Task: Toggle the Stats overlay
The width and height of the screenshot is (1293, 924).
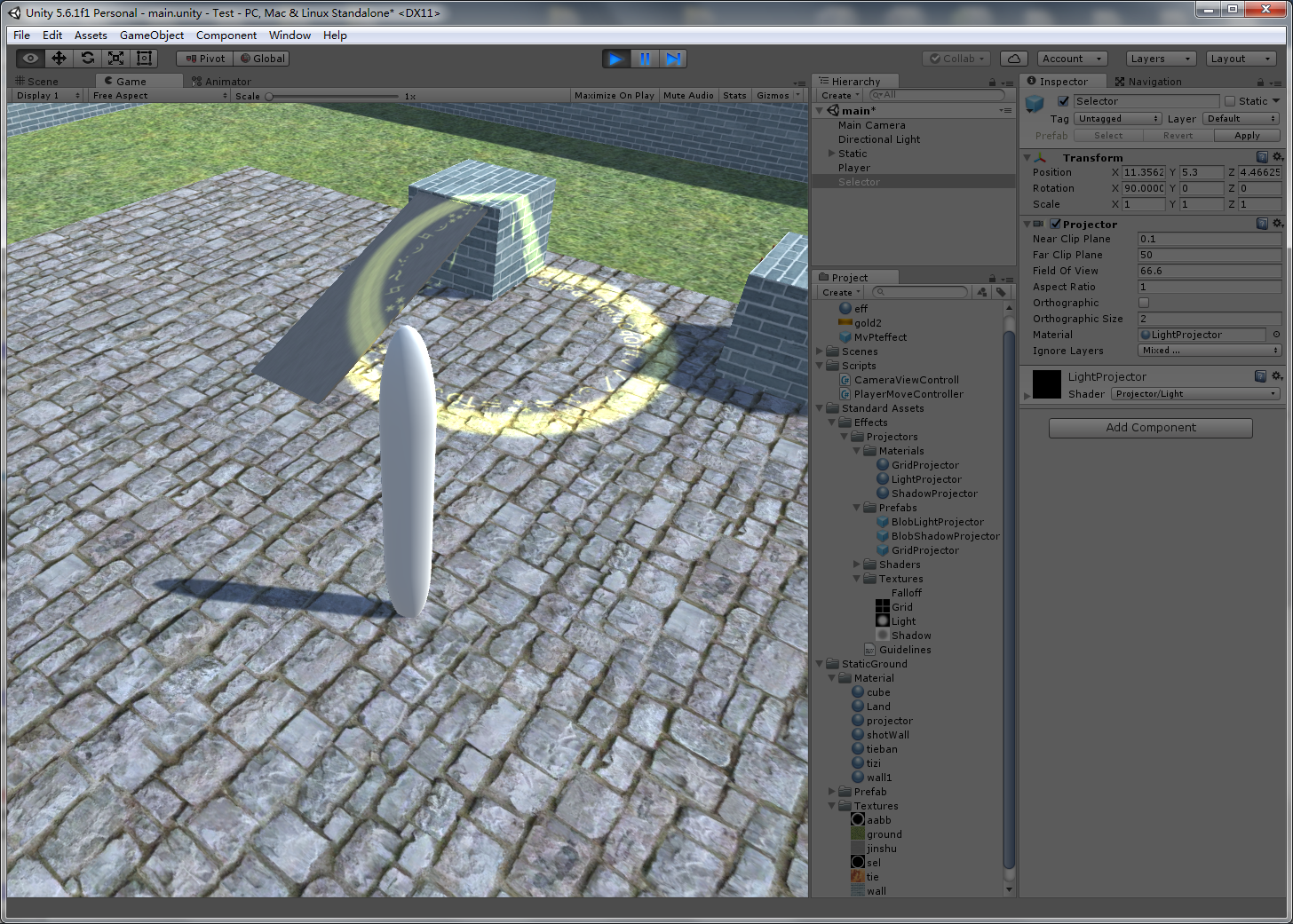Action: [x=734, y=96]
